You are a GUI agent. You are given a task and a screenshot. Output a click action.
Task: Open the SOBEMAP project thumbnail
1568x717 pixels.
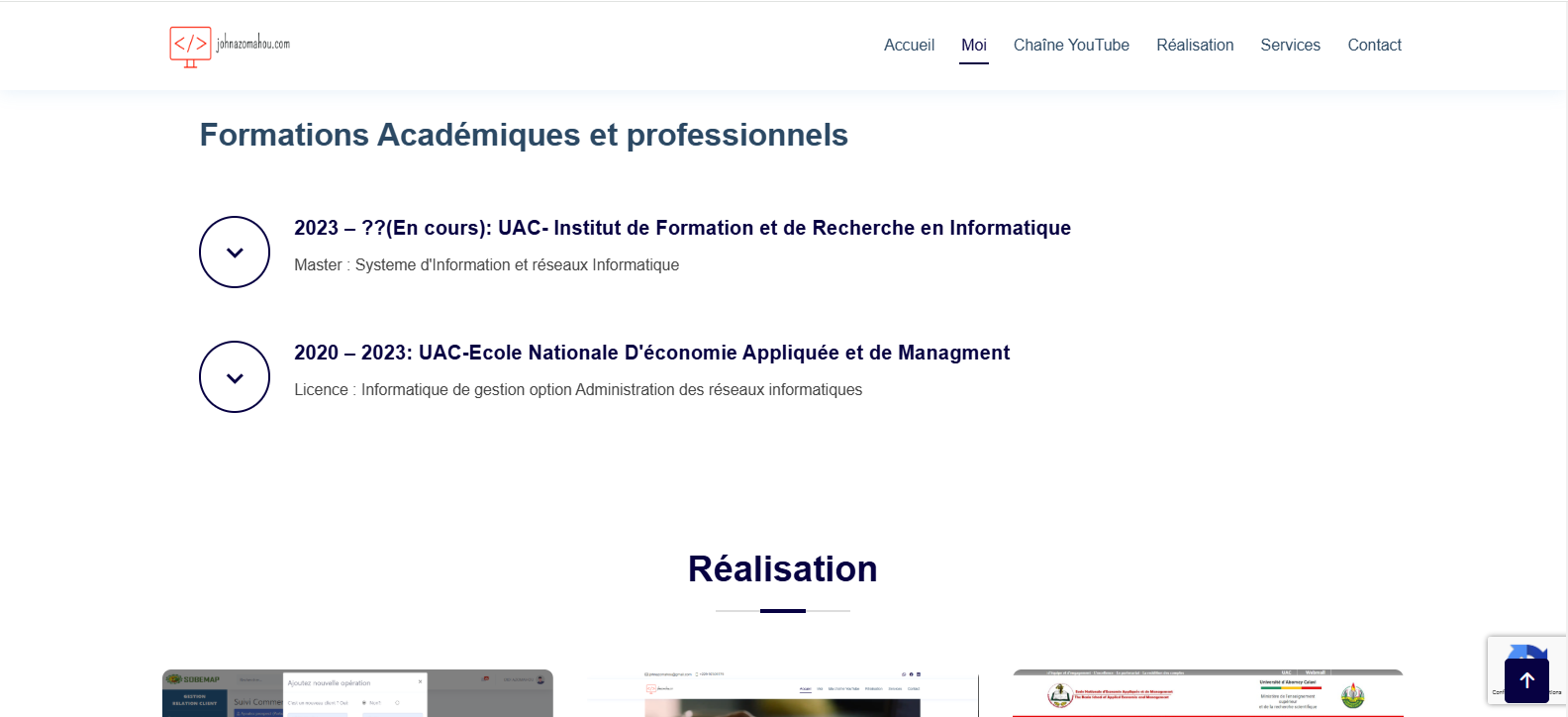click(x=357, y=694)
